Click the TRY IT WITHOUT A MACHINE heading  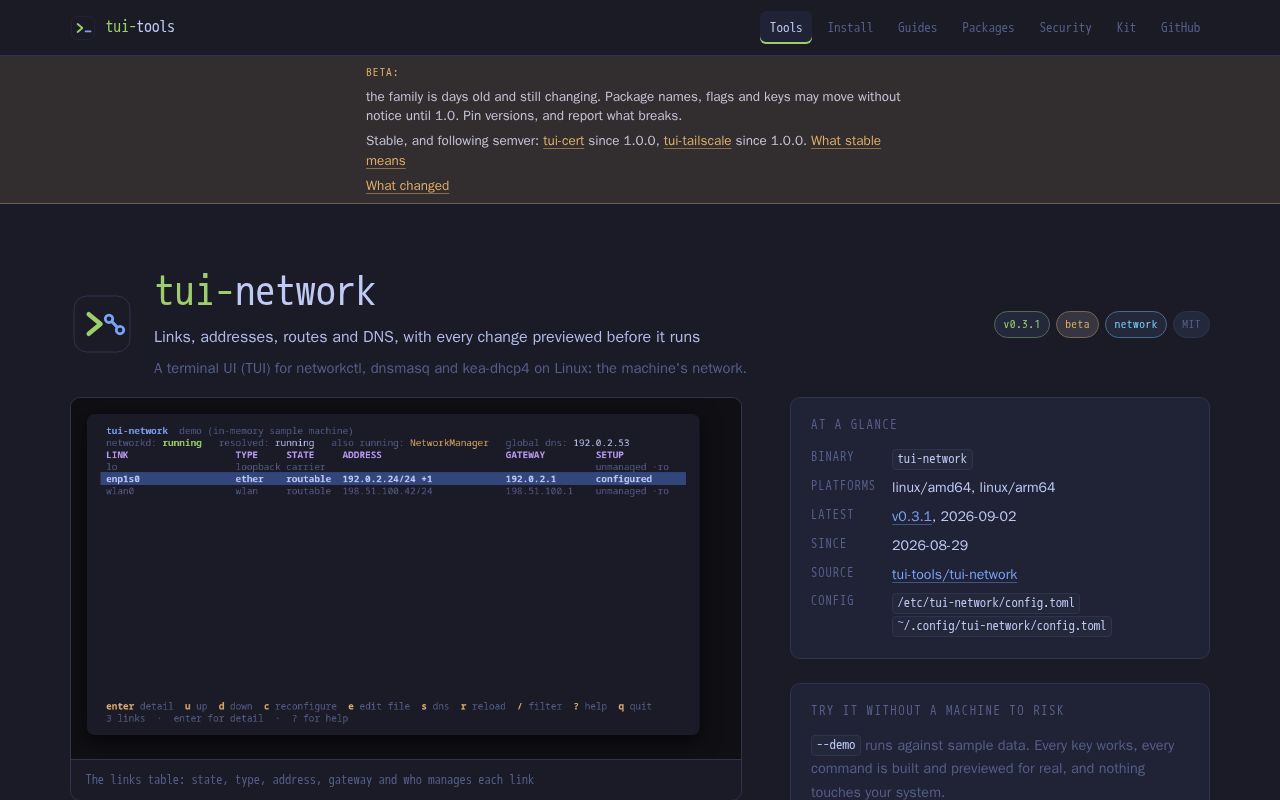click(937, 711)
